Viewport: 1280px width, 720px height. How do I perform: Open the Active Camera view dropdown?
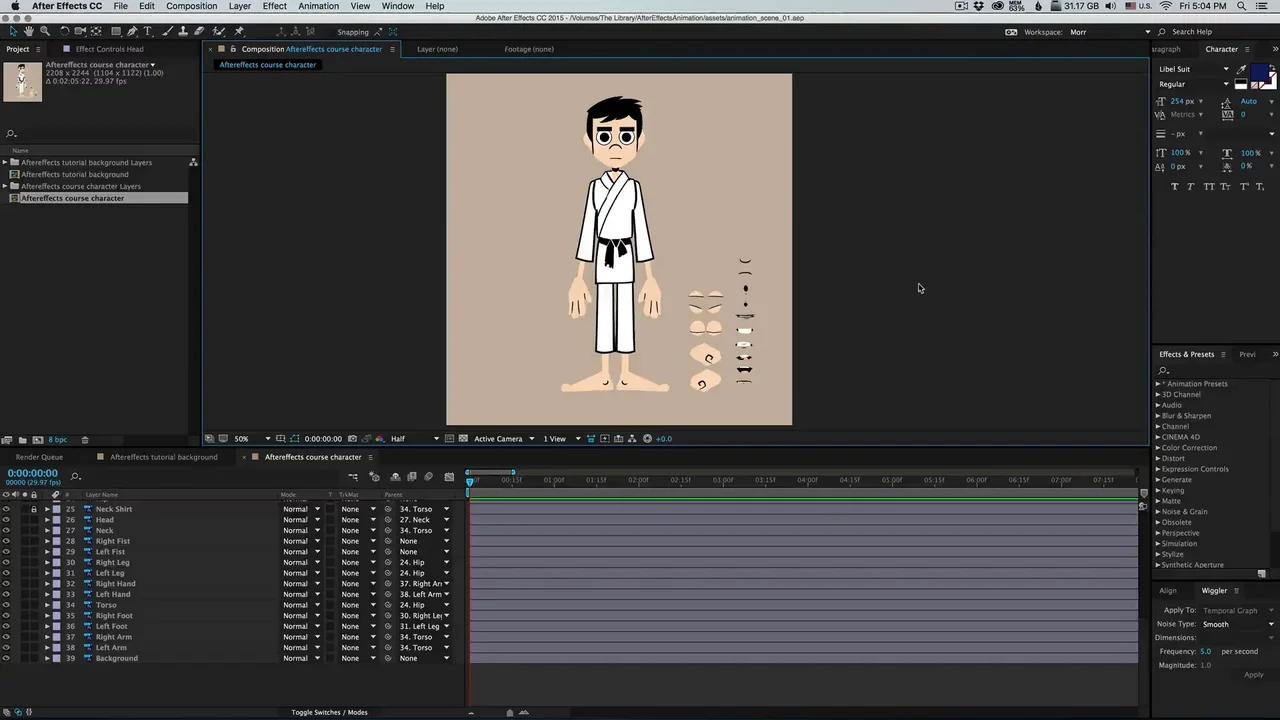tap(505, 438)
